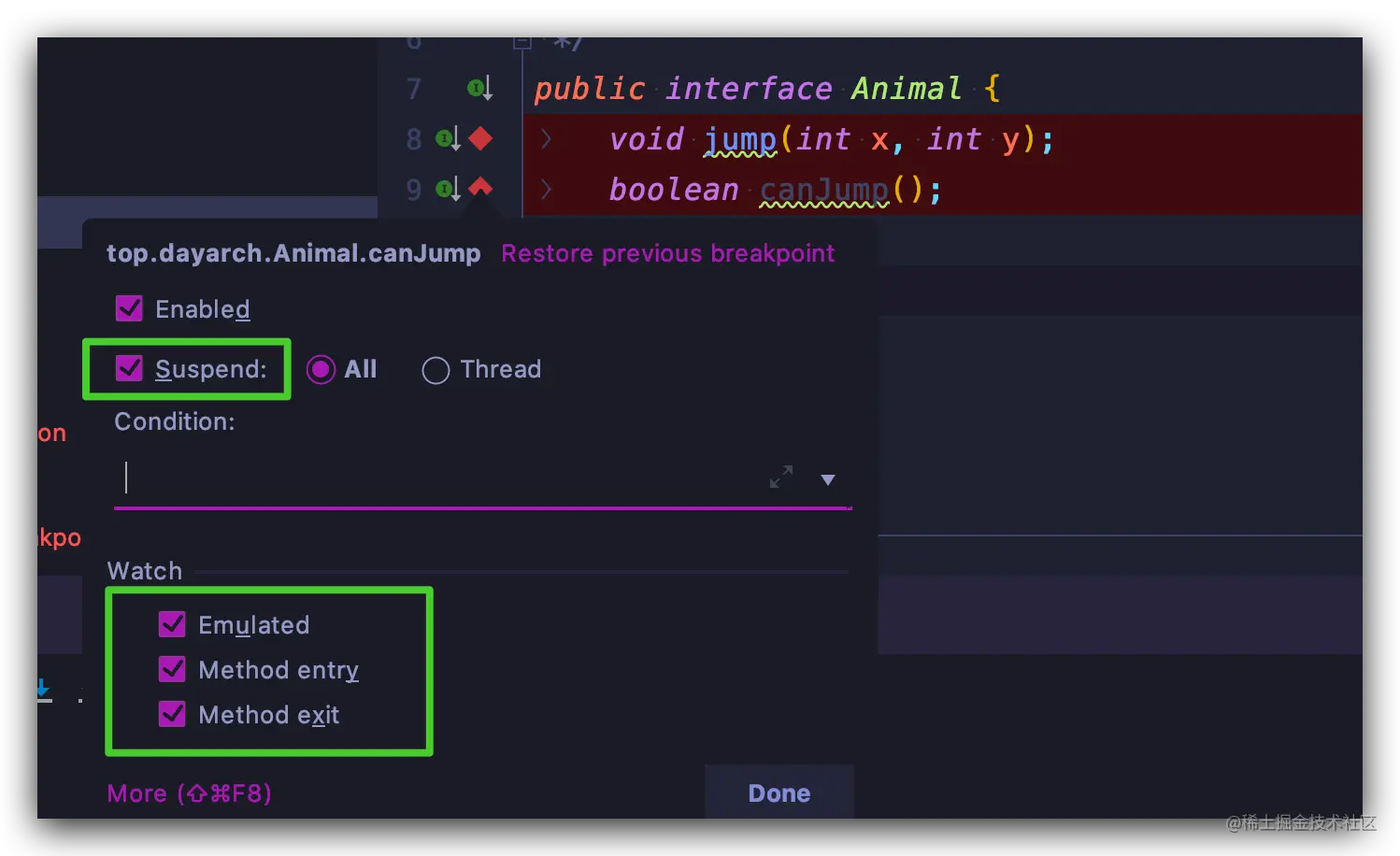Uncheck the Enabled checkbox
This screenshot has height=856, width=1400.
[x=129, y=308]
